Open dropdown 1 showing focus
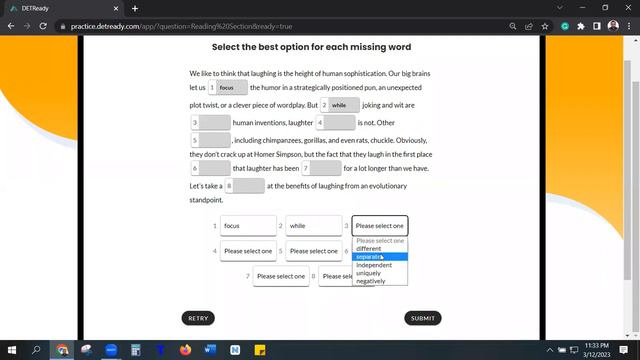Viewport: 640px width, 360px height. click(248, 226)
